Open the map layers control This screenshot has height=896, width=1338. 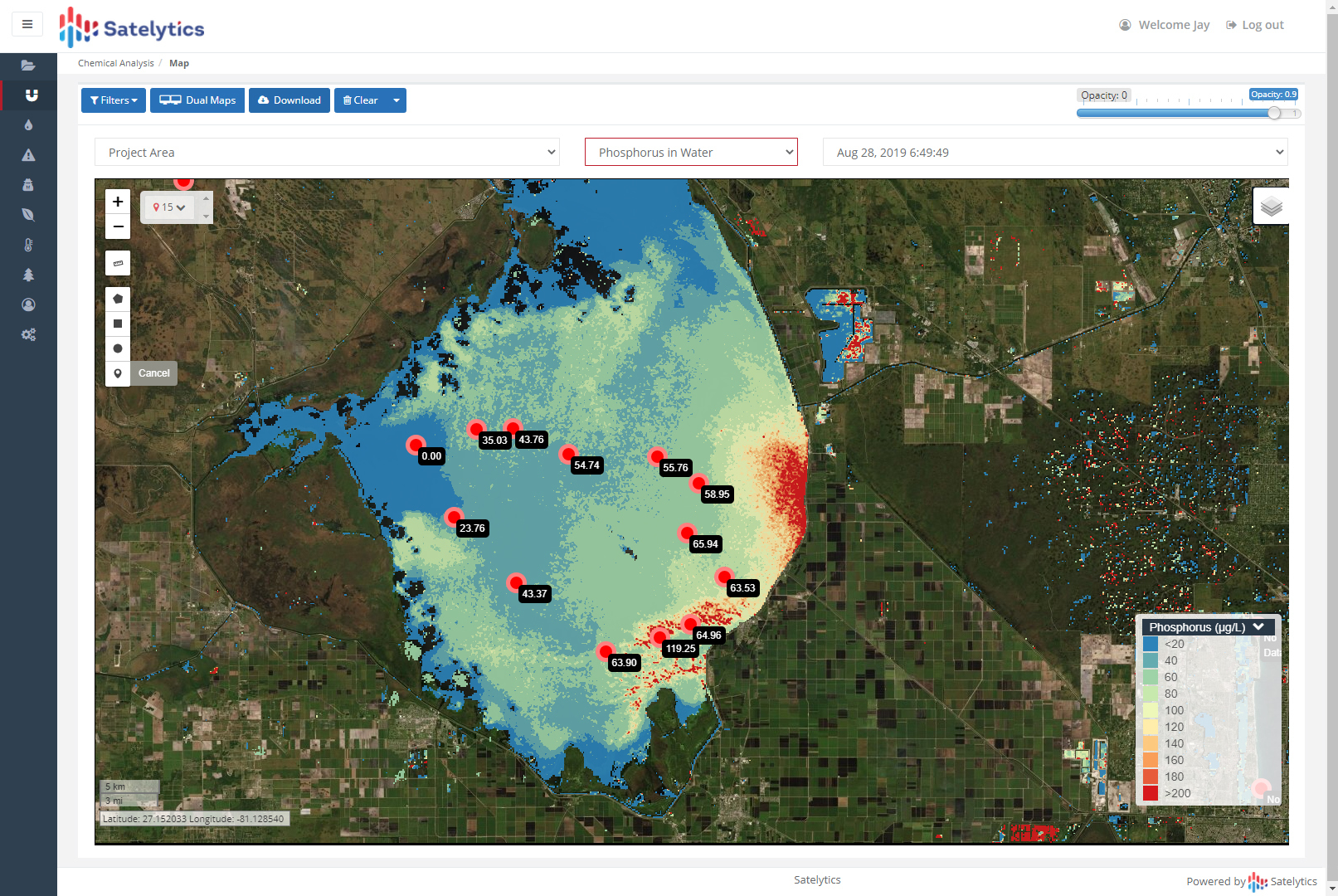[x=1271, y=207]
